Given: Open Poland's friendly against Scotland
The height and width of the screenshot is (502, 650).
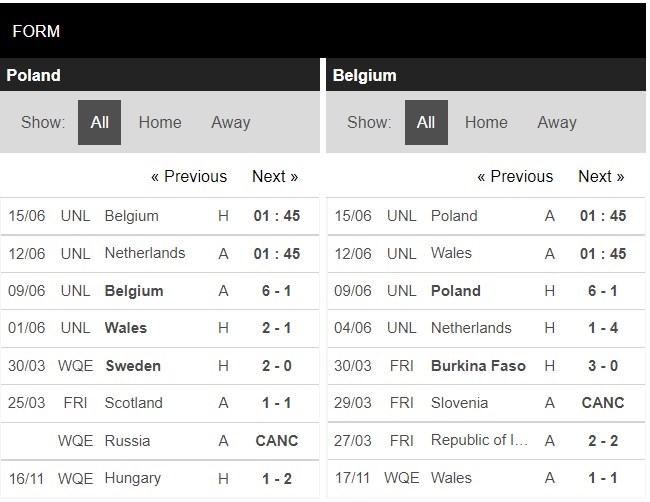Looking at the screenshot, I should (160, 403).
